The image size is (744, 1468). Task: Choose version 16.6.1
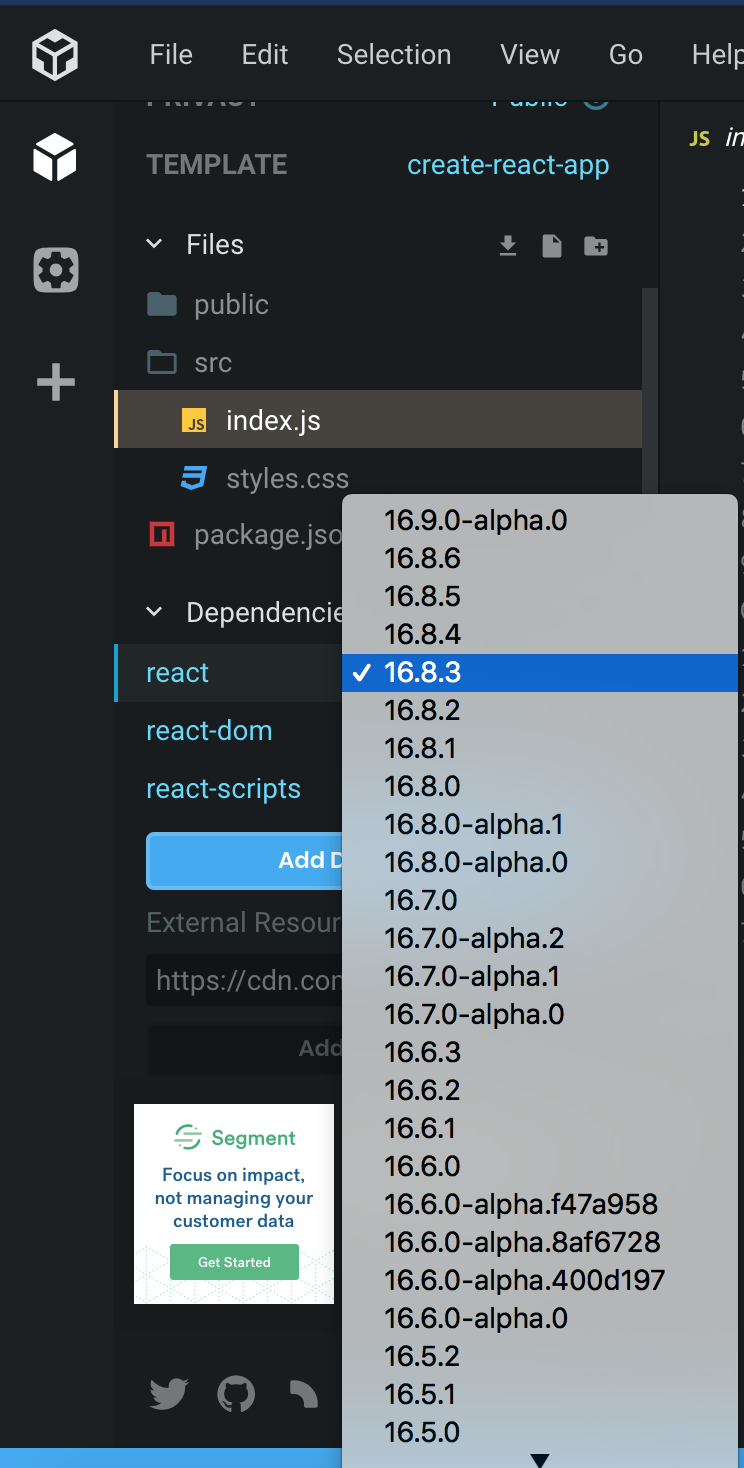[x=540, y=1128]
